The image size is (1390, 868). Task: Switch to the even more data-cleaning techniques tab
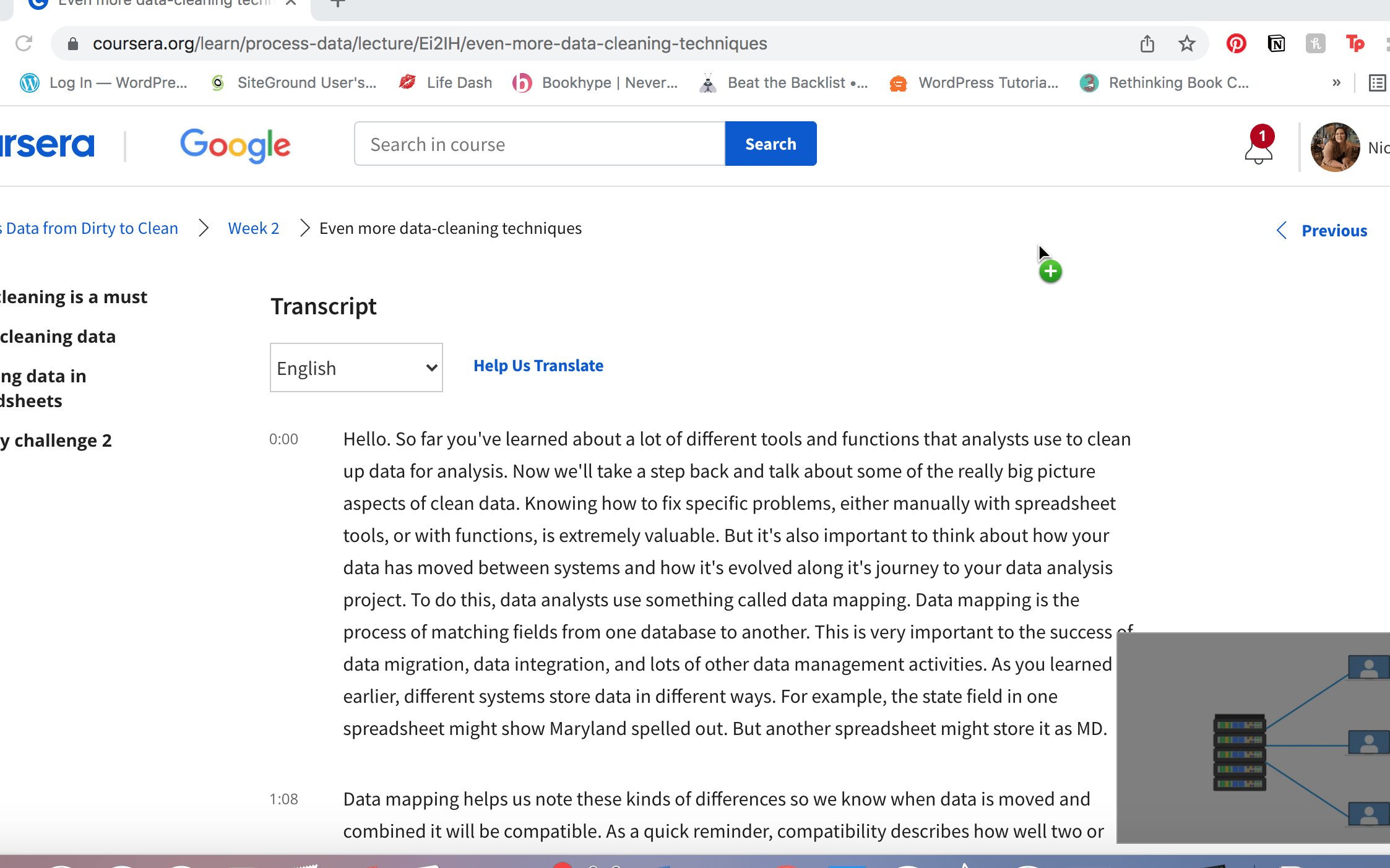161,3
